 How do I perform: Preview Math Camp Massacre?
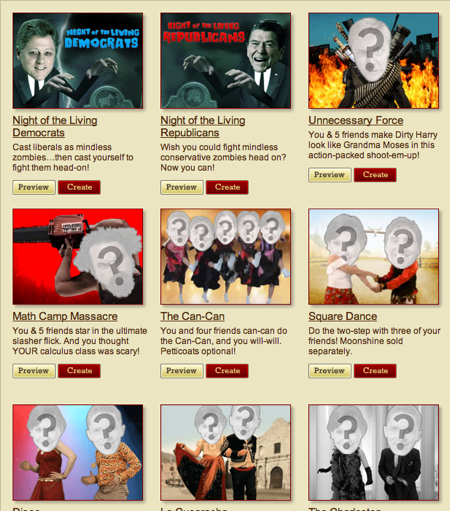[34, 371]
